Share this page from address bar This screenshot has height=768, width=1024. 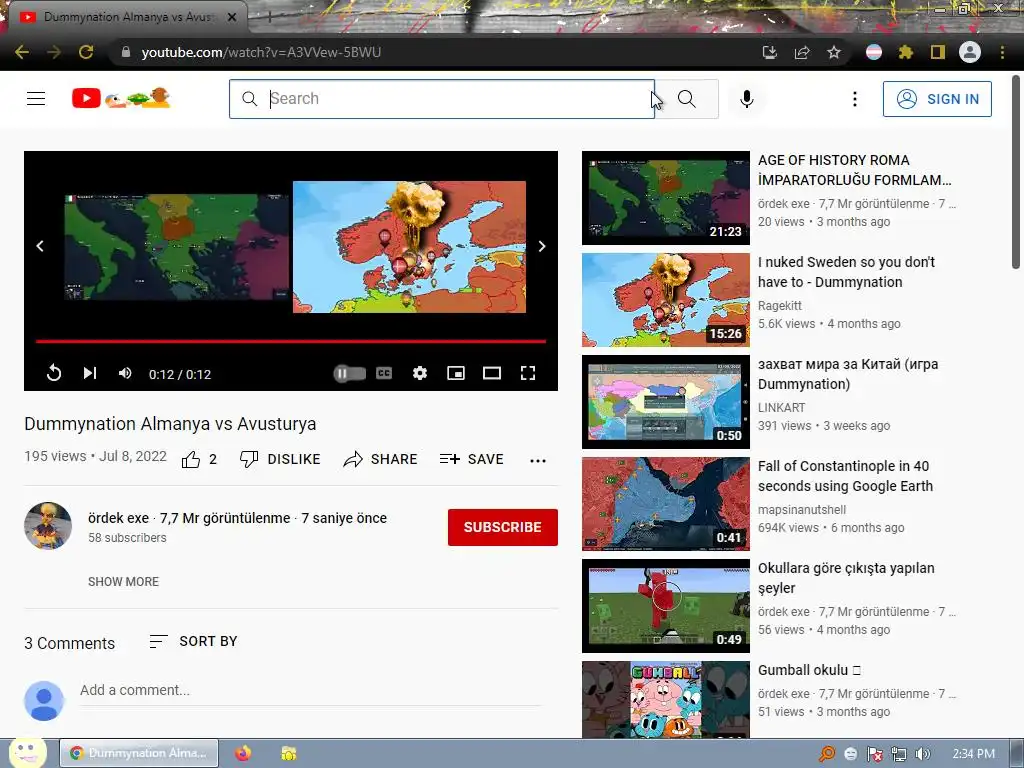coord(801,52)
